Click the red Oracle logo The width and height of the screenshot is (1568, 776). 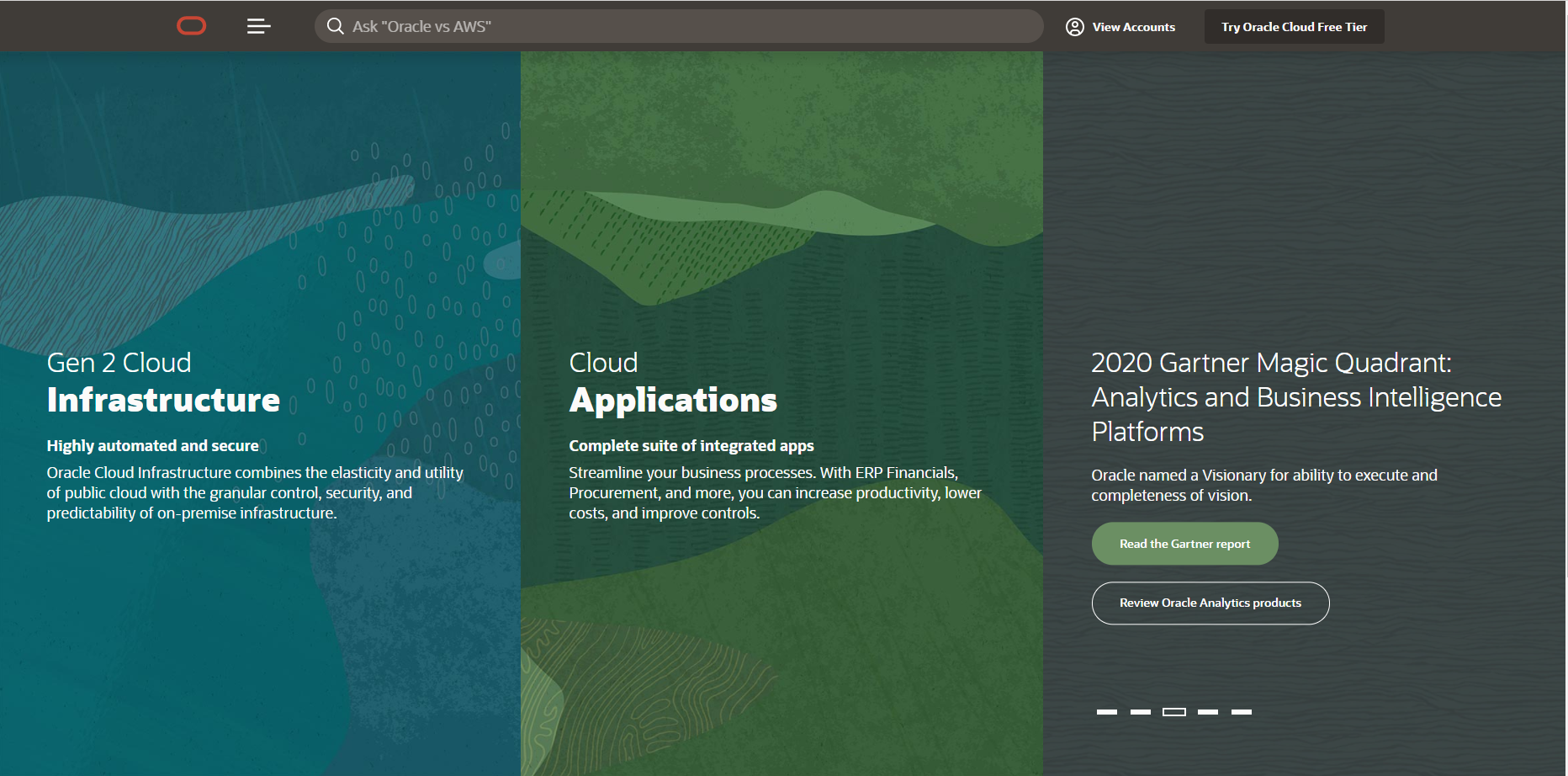click(x=191, y=26)
